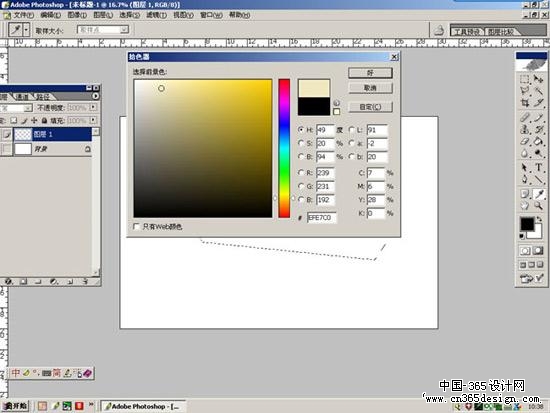Select the Hand tool
The image size is (550, 413).
(x=525, y=205)
